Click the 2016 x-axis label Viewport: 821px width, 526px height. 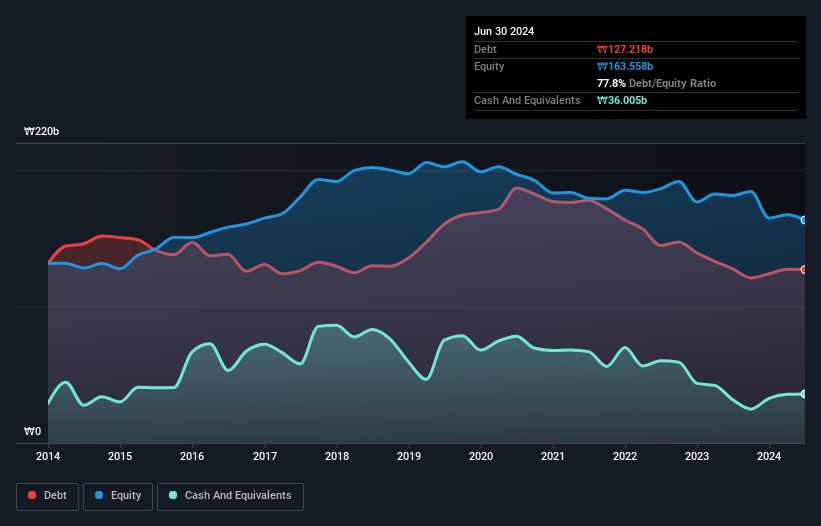(192, 456)
